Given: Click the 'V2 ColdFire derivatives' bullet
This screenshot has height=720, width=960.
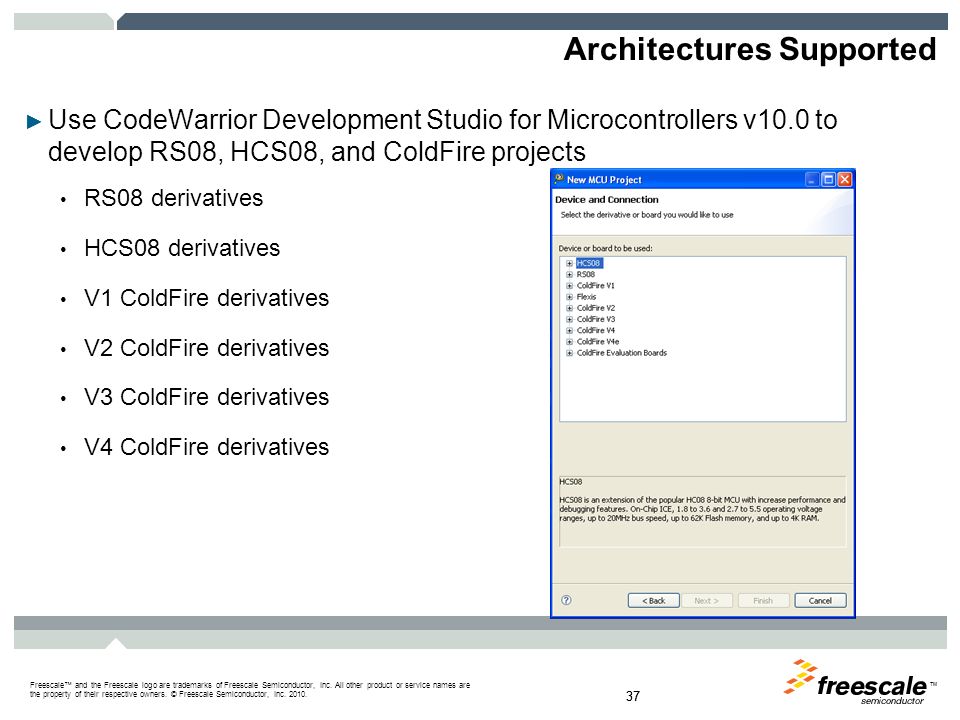Looking at the screenshot, I should [207, 348].
